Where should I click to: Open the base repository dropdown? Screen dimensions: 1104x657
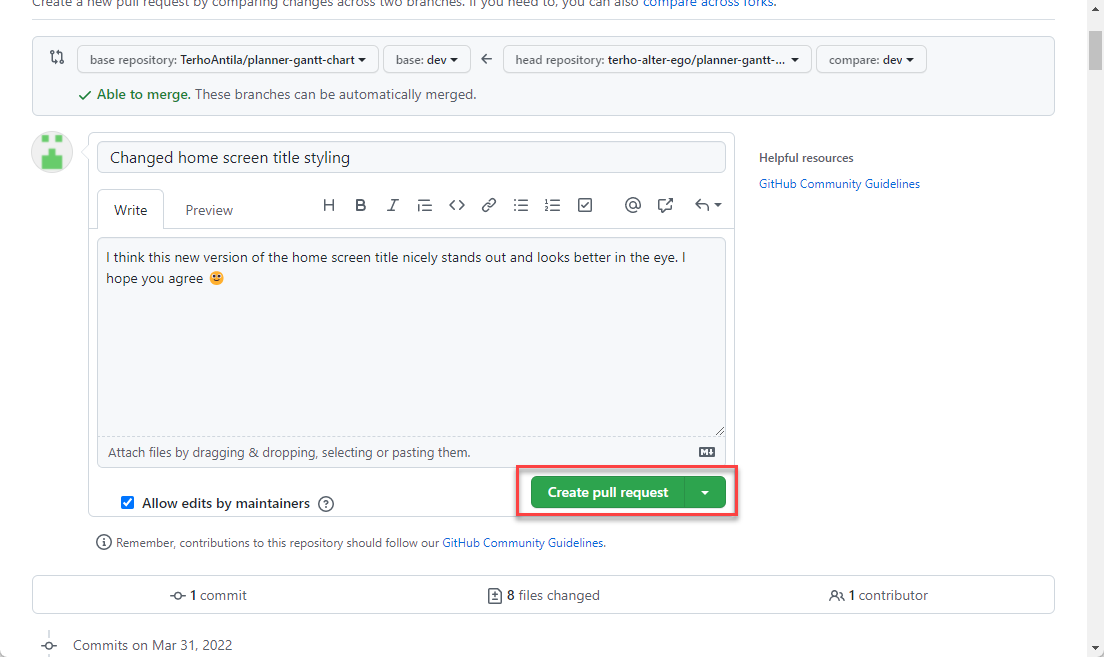[x=228, y=60]
